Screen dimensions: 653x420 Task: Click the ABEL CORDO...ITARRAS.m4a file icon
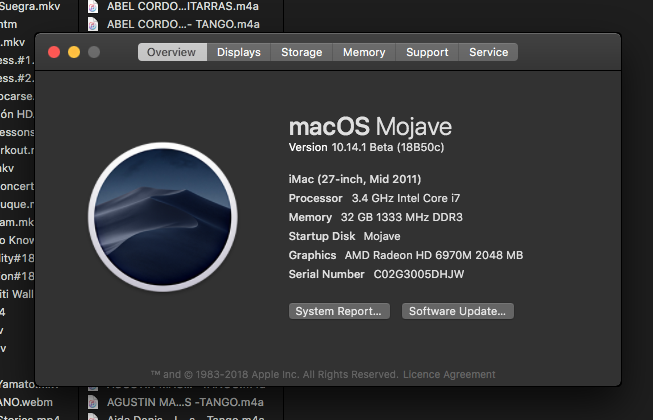(93, 6)
